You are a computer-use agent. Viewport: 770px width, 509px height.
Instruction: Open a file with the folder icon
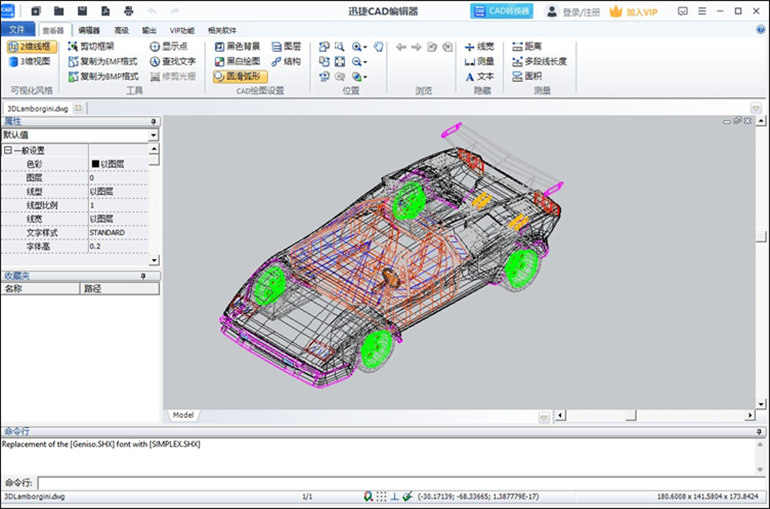pos(59,11)
